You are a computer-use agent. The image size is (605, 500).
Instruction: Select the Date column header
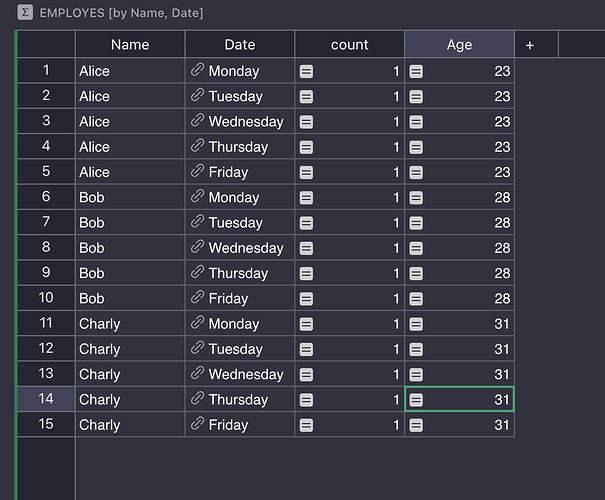240,45
